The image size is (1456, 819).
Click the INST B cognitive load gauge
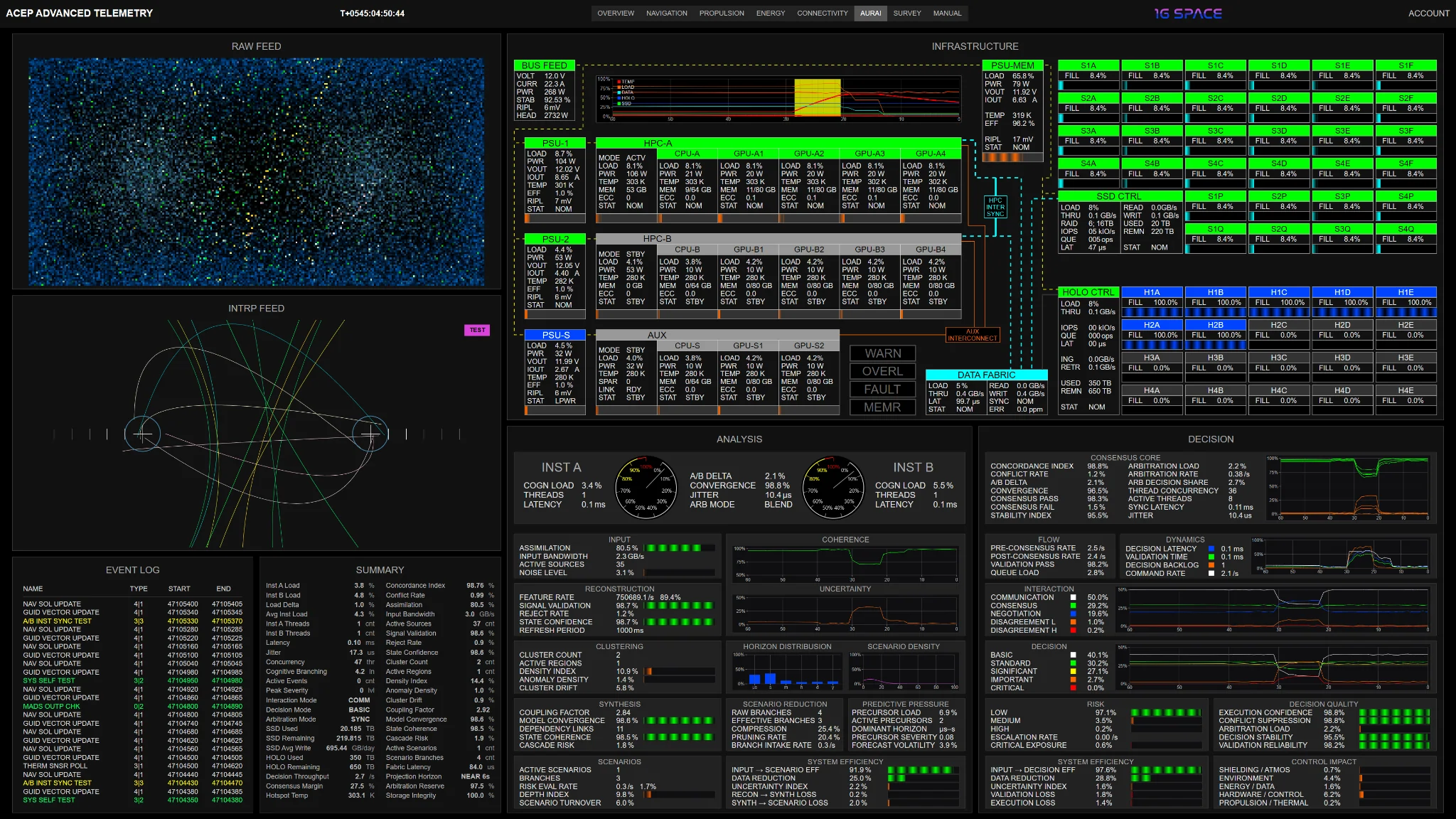click(x=833, y=488)
